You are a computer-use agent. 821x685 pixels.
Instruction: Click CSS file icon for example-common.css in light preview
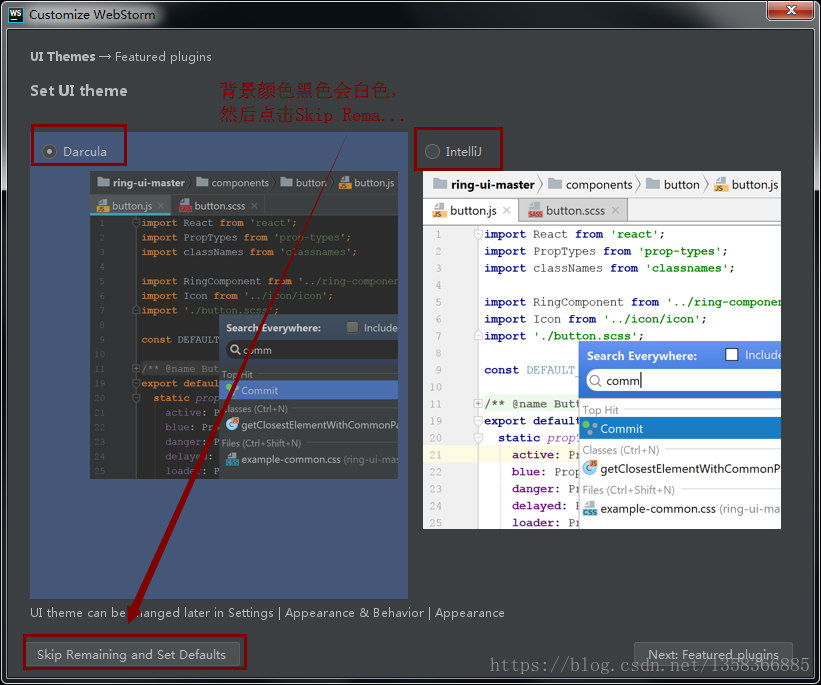click(x=590, y=508)
